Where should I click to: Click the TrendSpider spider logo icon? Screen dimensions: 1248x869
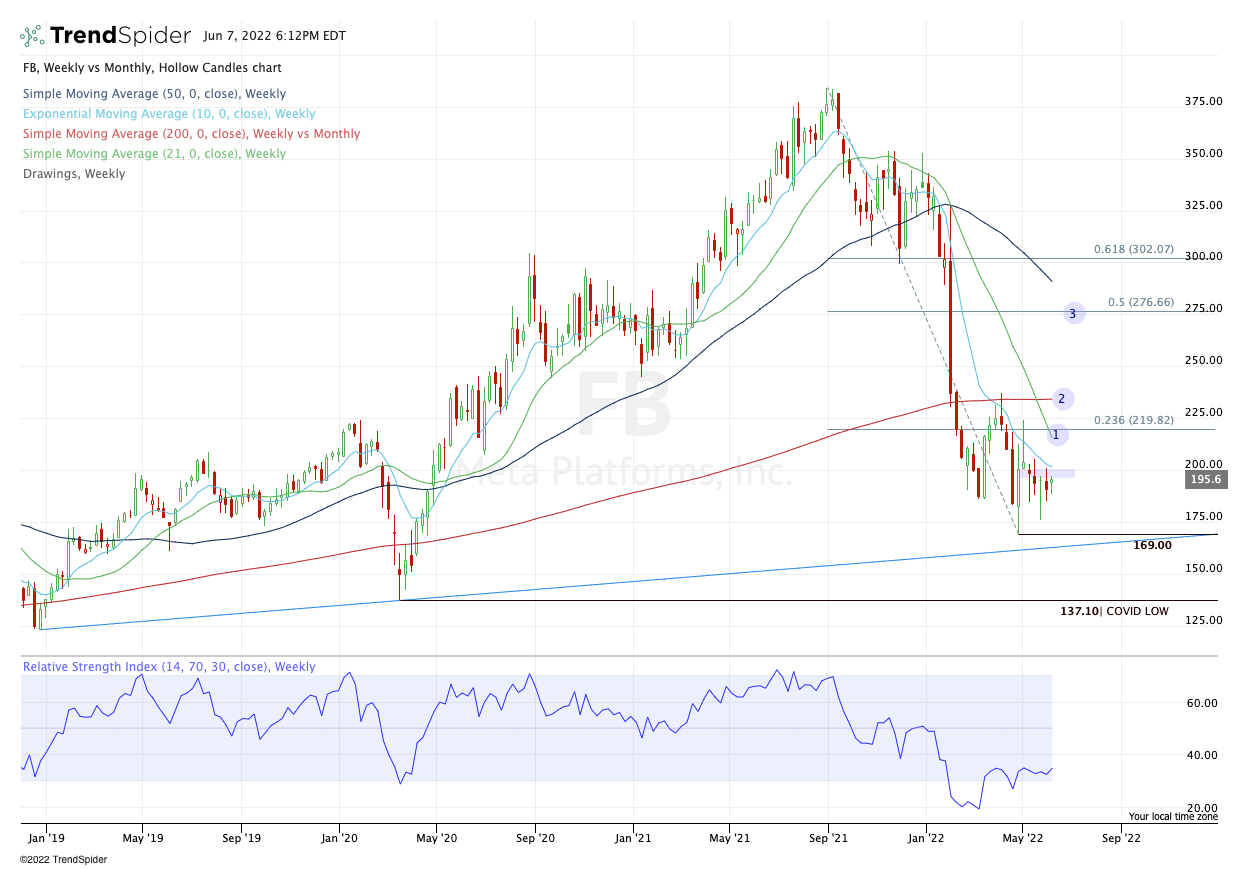32,36
